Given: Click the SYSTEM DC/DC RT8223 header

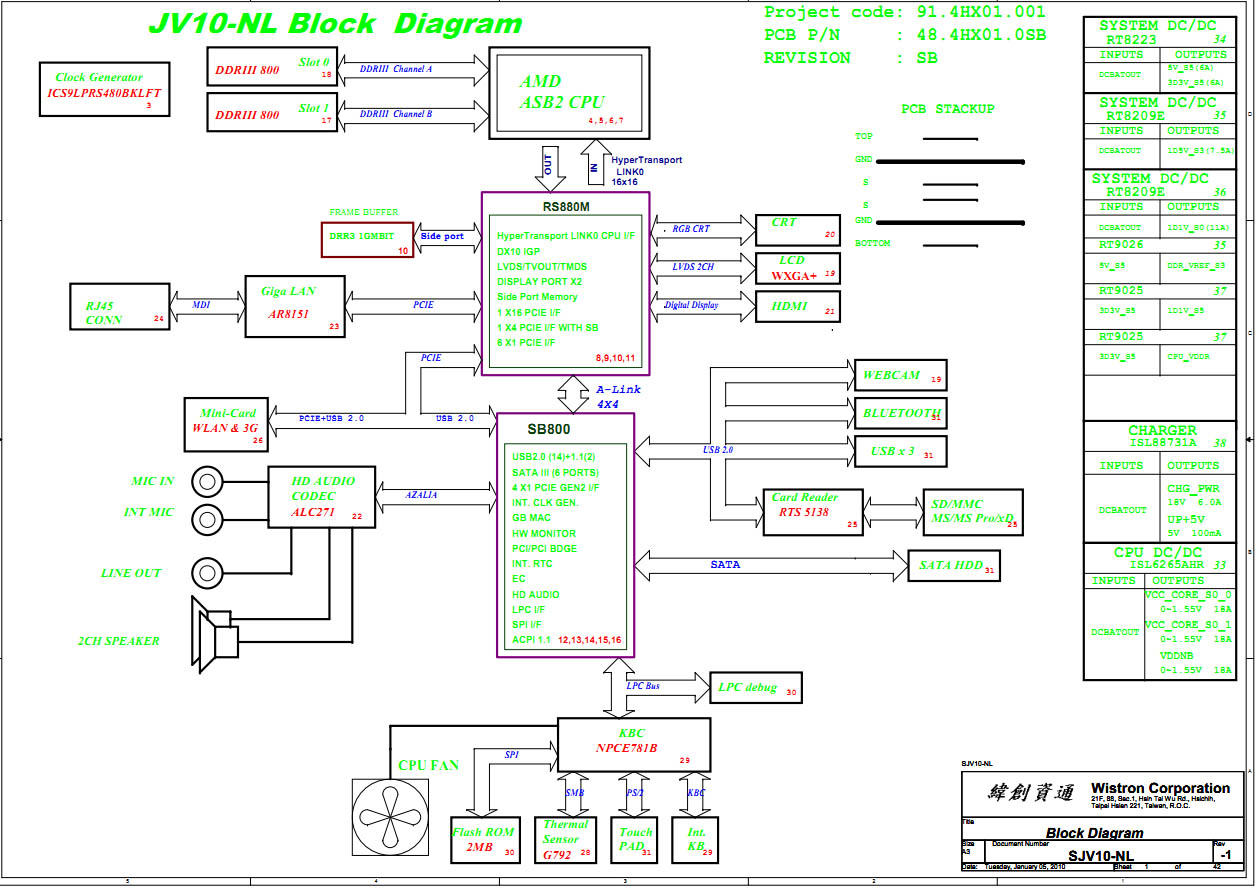Looking at the screenshot, I should click(1160, 33).
